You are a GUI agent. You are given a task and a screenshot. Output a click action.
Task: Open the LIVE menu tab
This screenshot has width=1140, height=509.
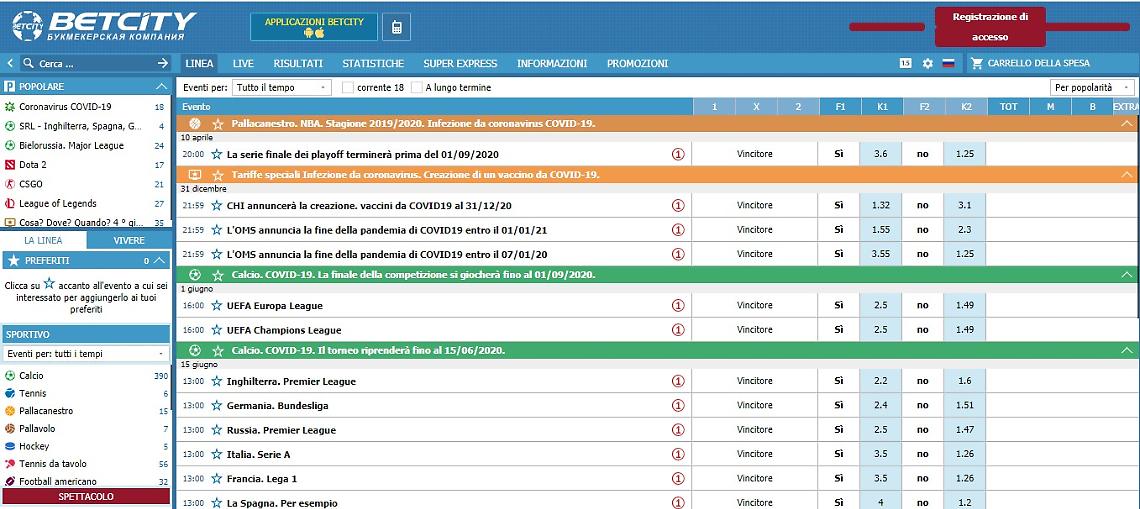point(243,63)
